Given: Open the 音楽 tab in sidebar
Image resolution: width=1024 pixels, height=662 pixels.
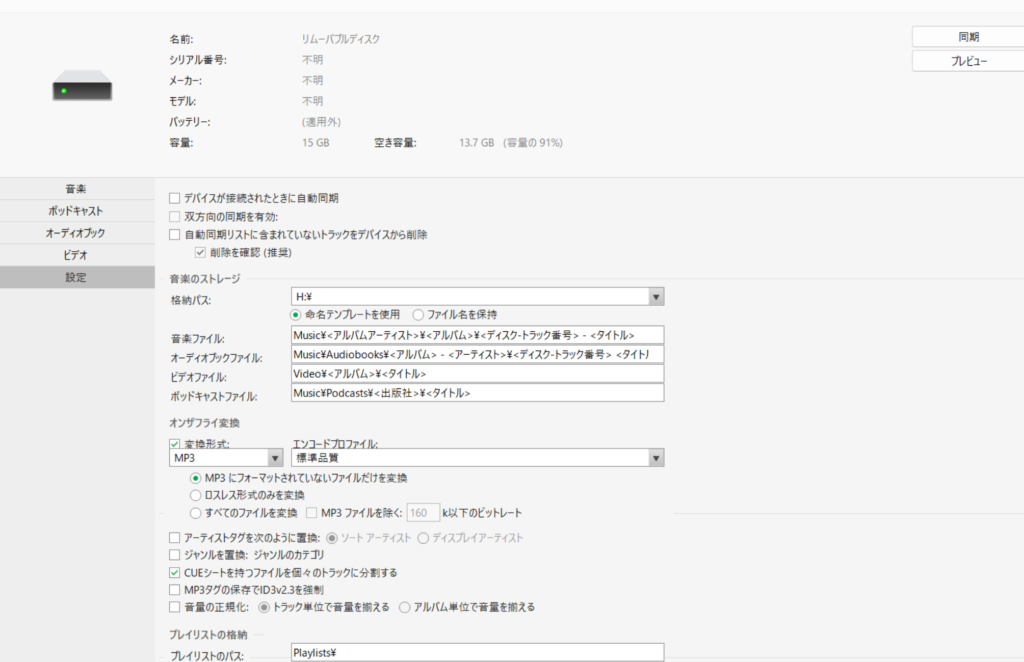Looking at the screenshot, I should pos(77,189).
